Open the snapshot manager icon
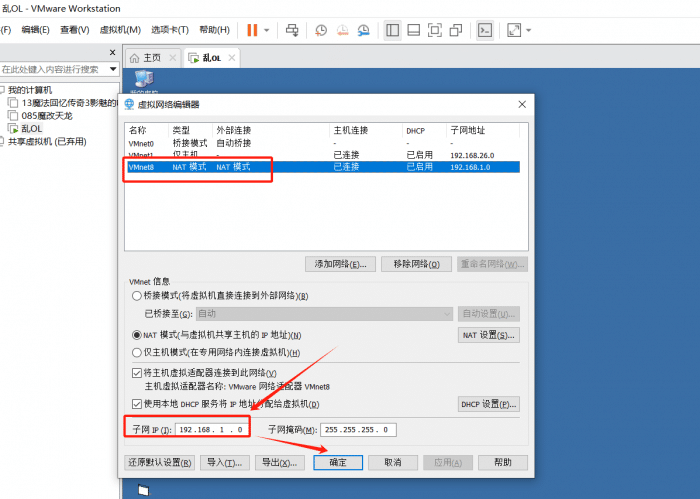 363,30
